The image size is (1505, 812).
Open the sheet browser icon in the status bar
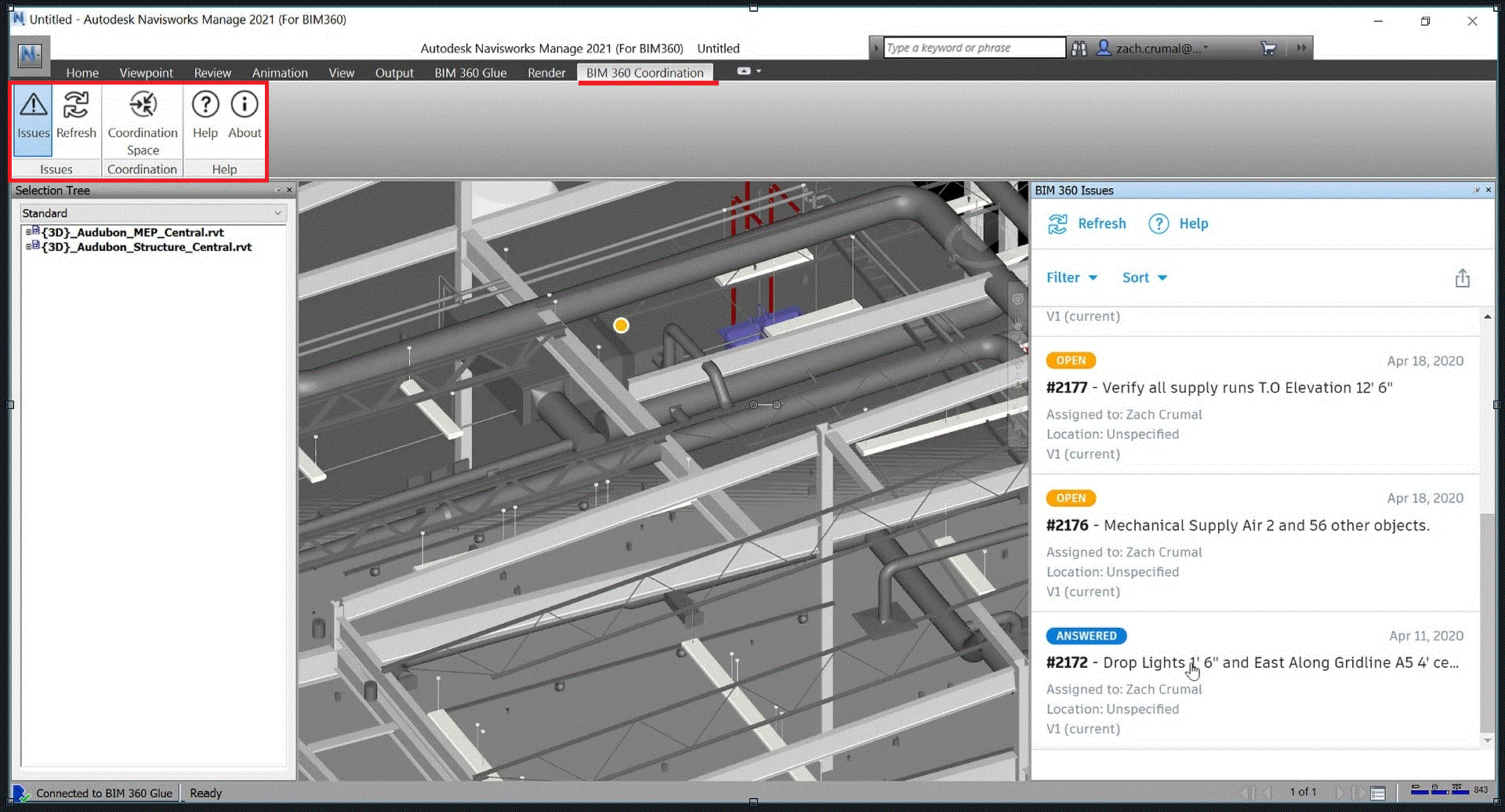[1378, 792]
